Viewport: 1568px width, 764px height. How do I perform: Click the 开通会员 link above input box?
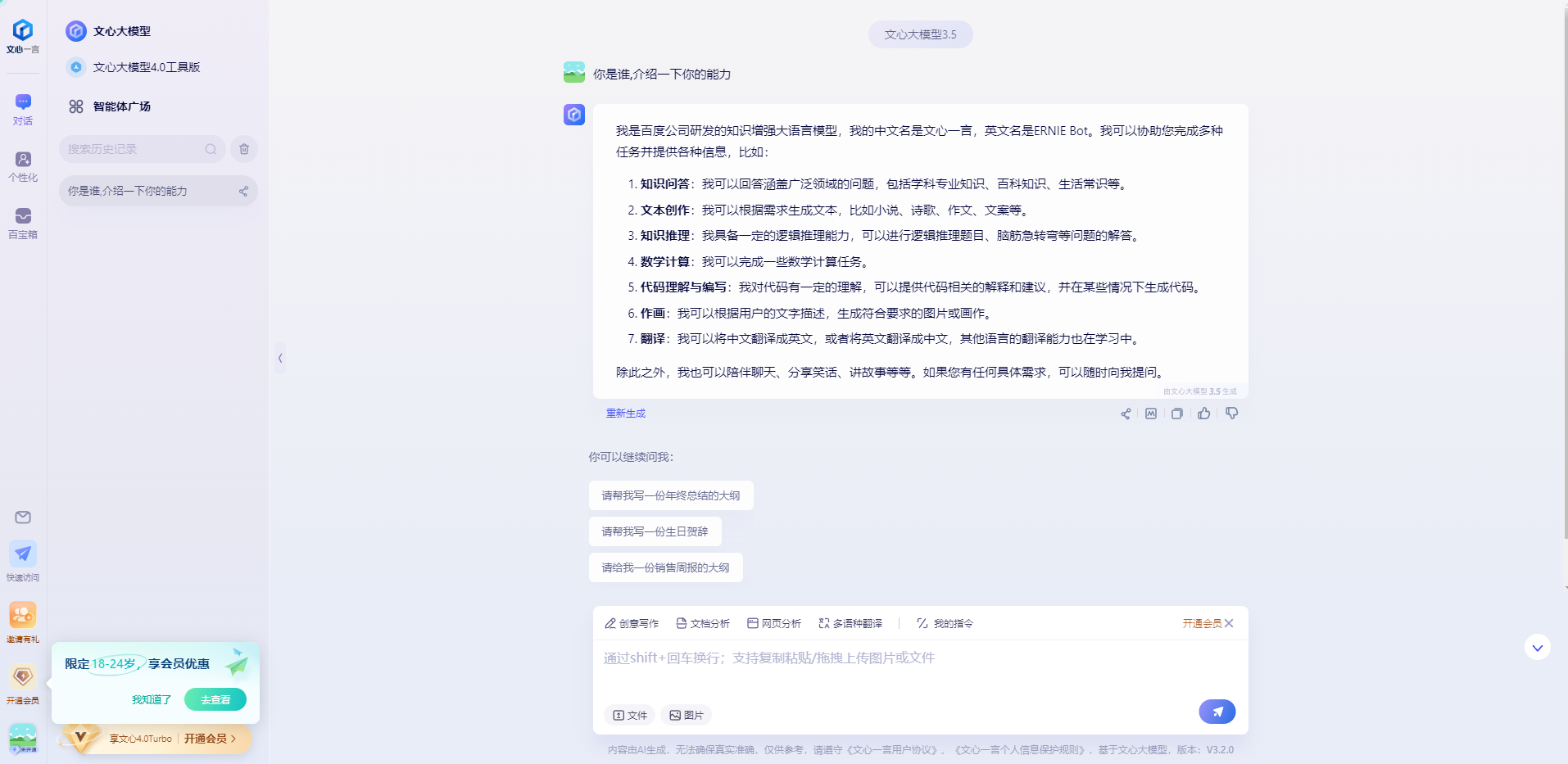1202,623
